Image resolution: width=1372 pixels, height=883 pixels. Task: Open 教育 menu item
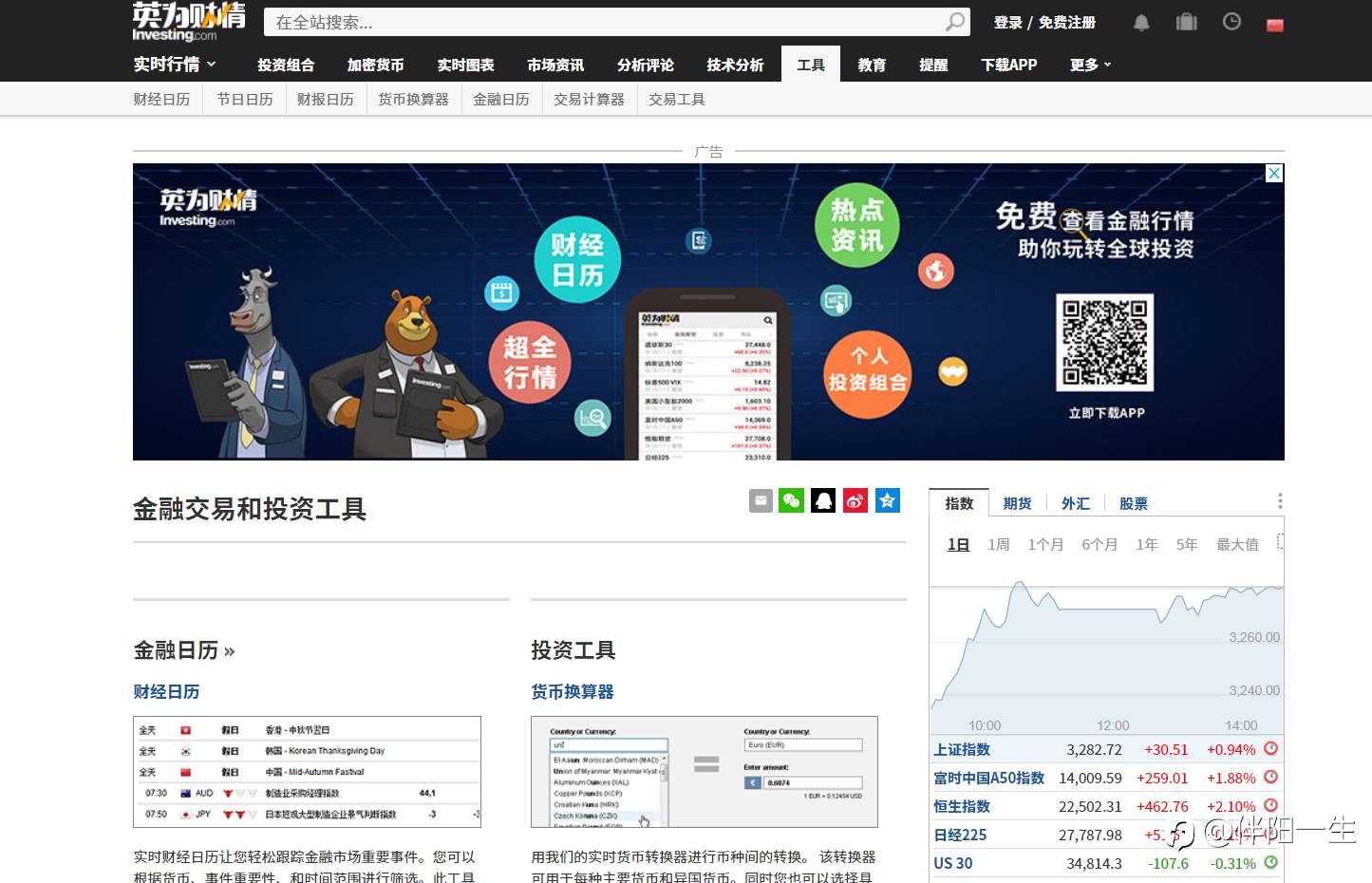pos(872,65)
